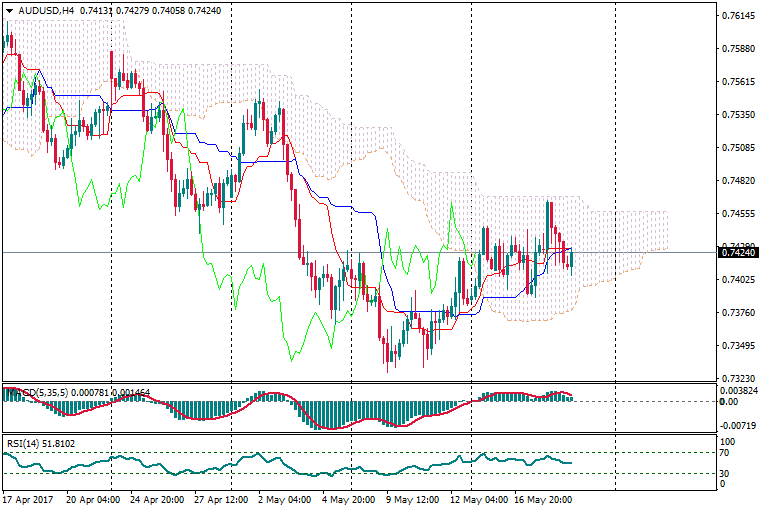Click the 9 May 12:00 time label
This screenshot has height=511, width=759.
(412, 498)
